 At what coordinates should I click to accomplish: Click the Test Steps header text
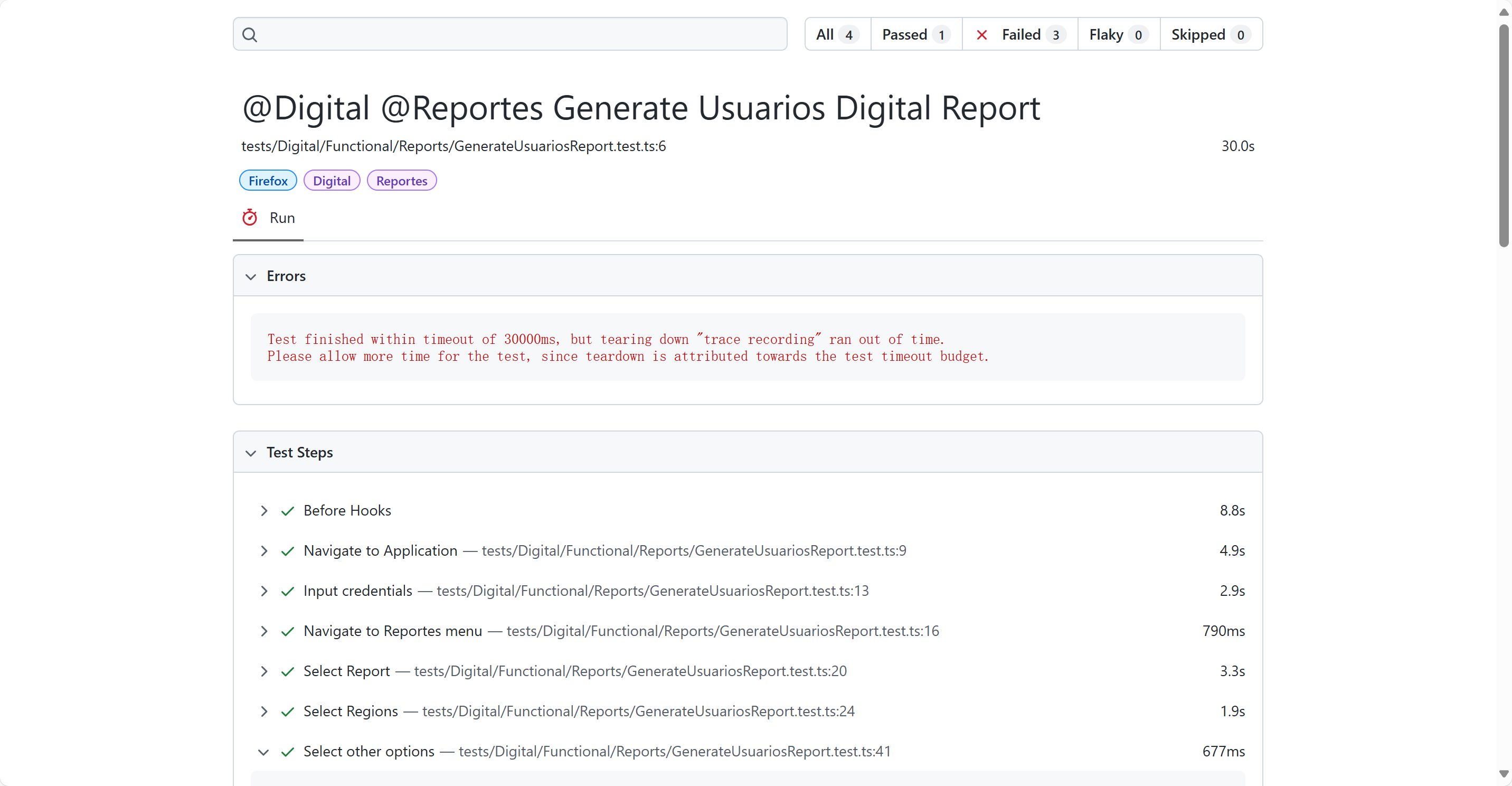tap(299, 452)
